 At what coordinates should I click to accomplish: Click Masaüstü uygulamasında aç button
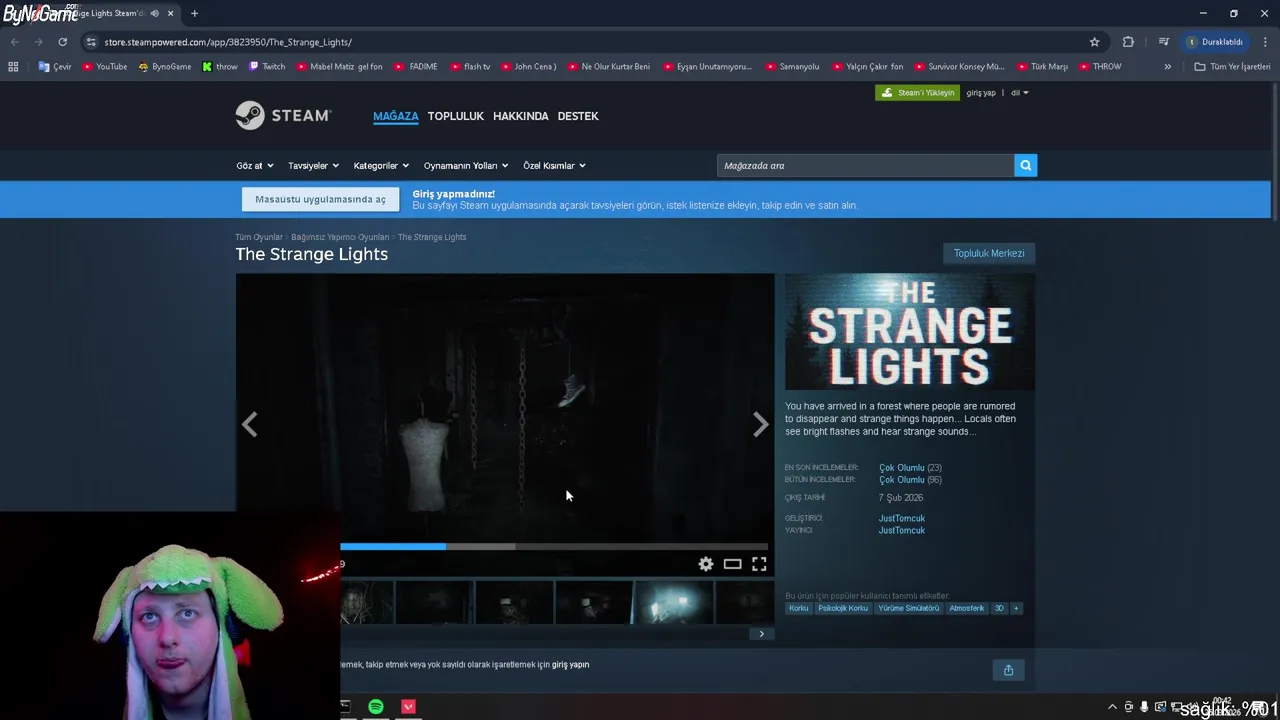320,199
